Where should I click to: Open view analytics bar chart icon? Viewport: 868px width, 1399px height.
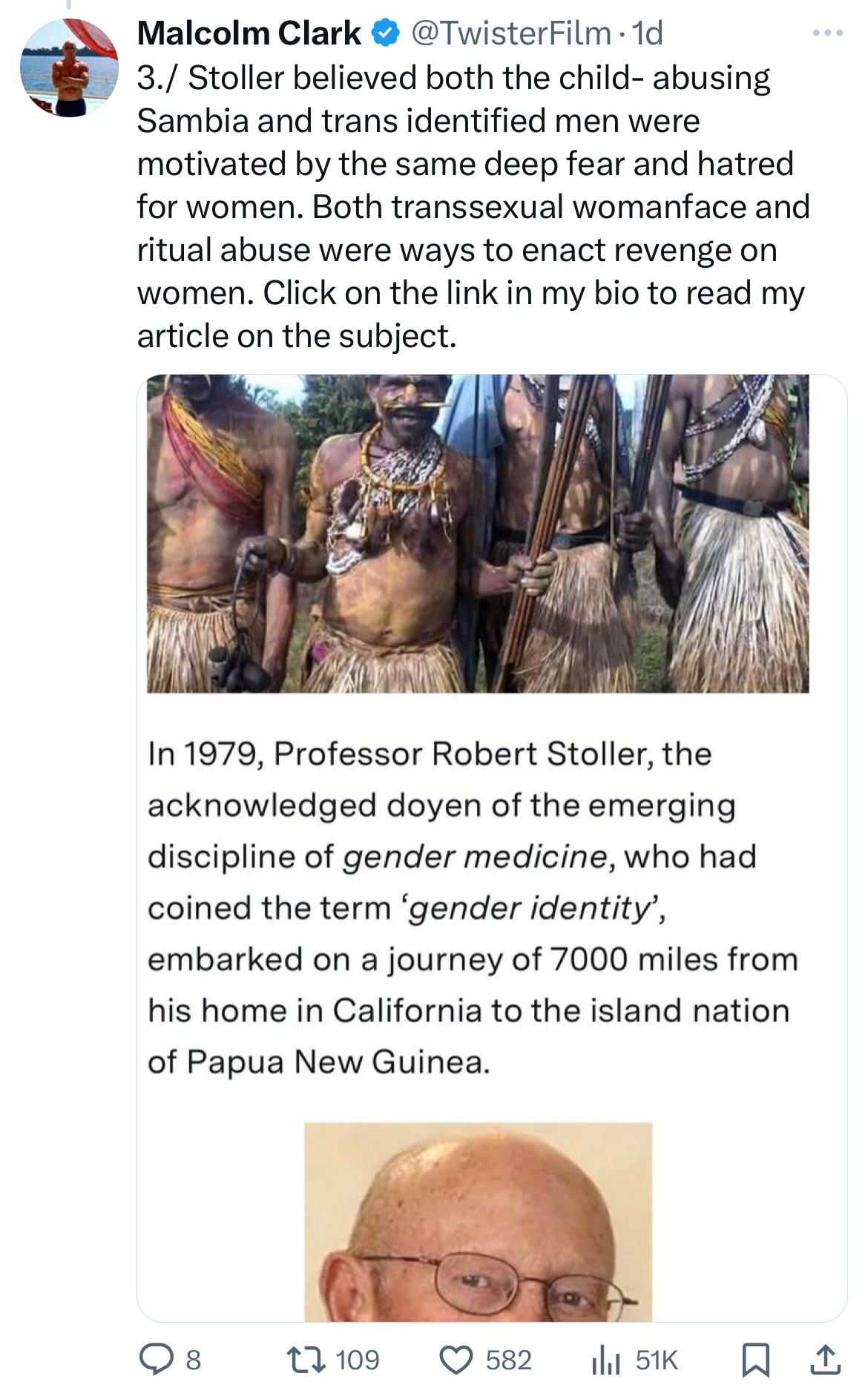pos(605,1360)
